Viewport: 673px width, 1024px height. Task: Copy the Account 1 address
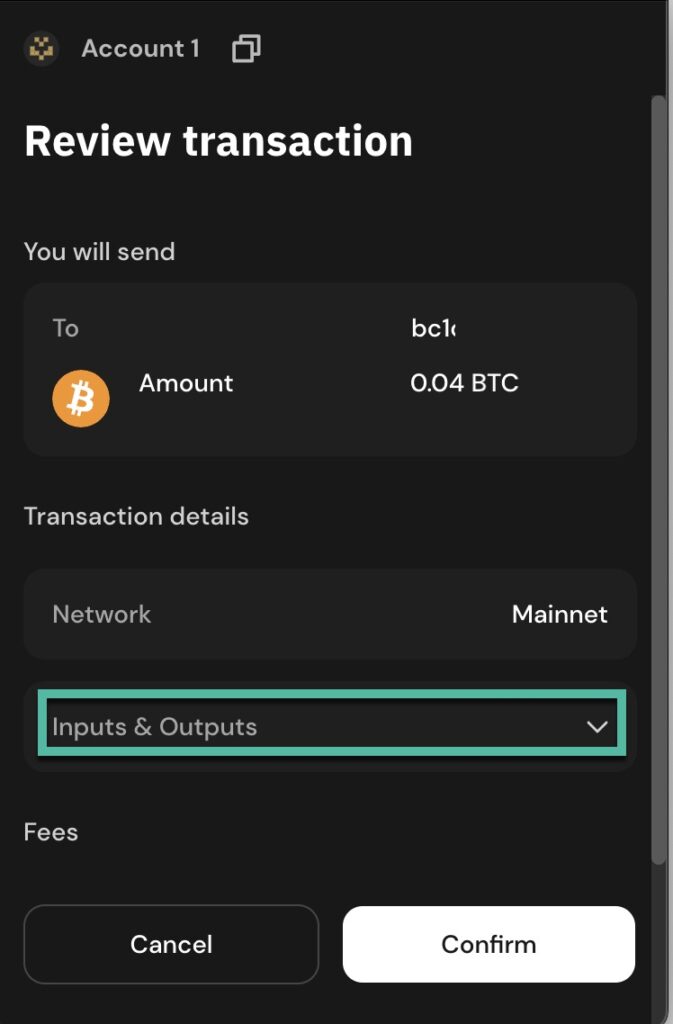click(246, 48)
